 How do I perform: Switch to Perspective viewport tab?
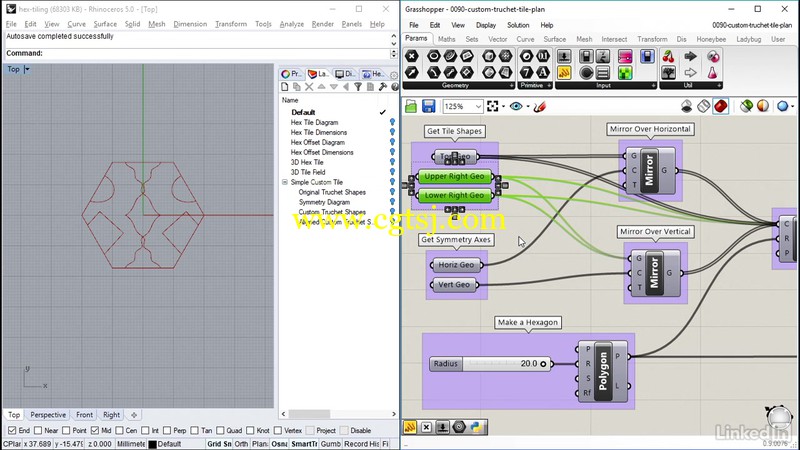point(48,415)
